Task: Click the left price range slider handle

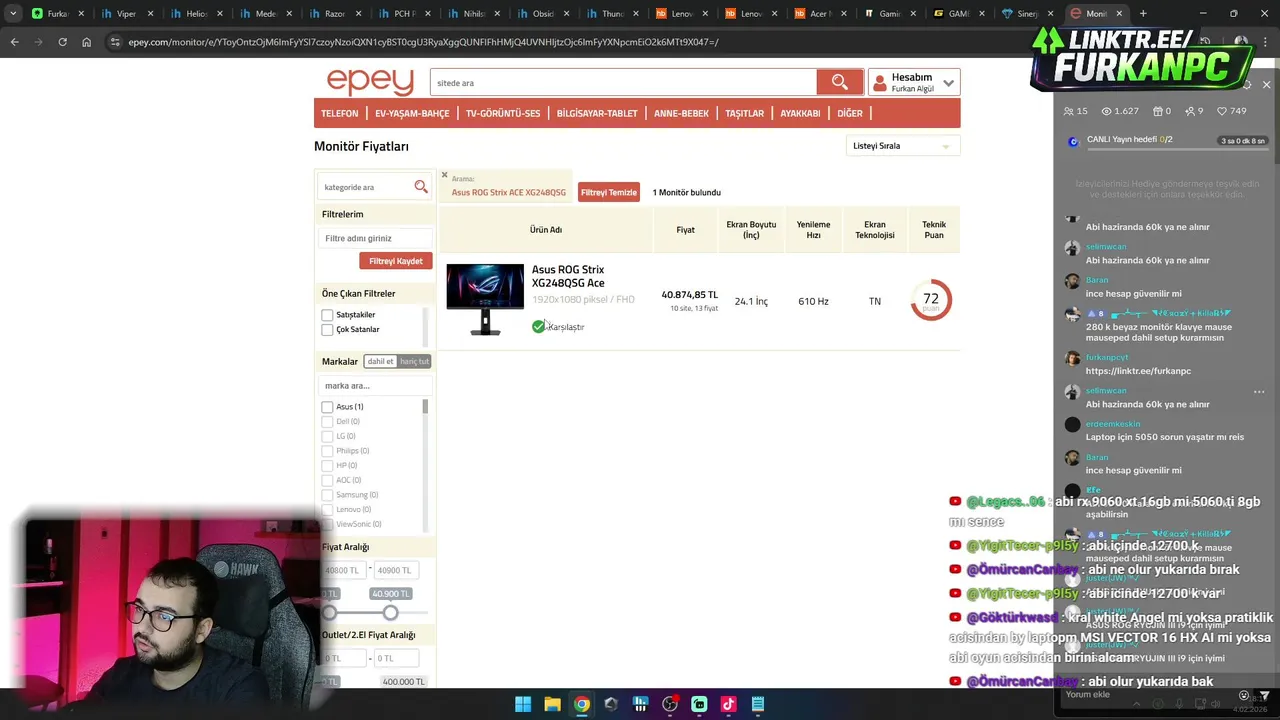Action: coord(329,612)
